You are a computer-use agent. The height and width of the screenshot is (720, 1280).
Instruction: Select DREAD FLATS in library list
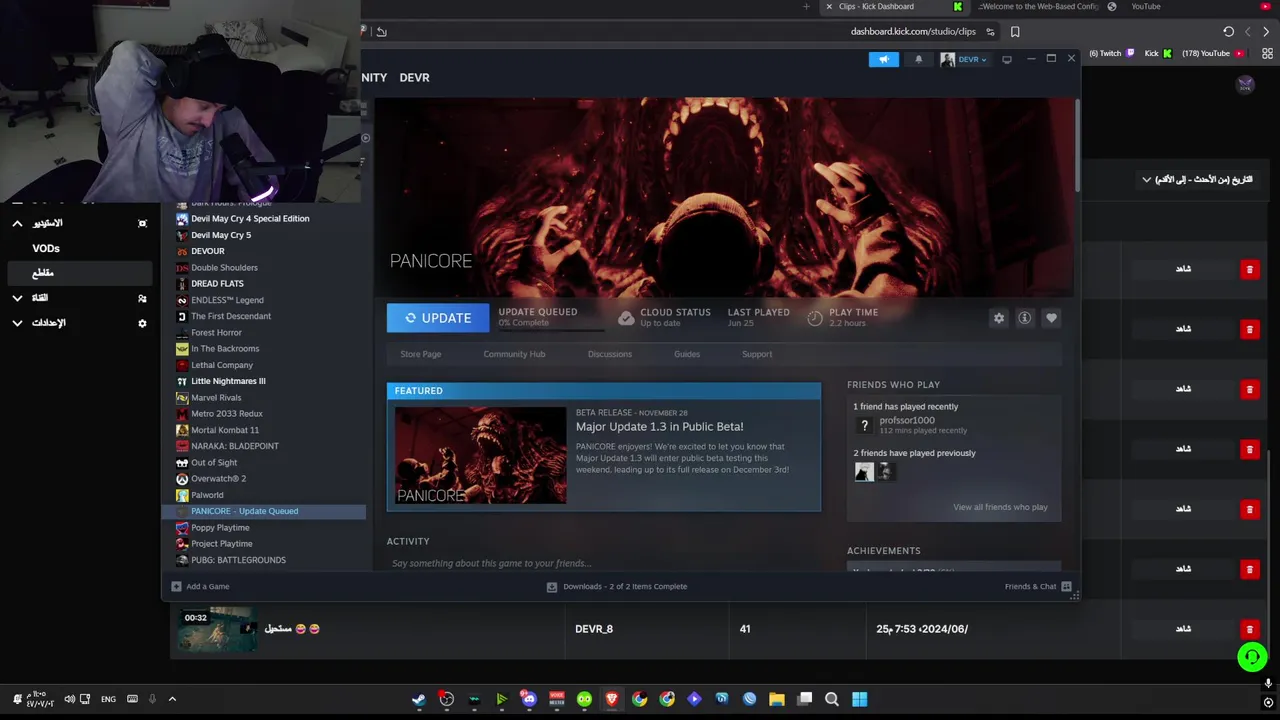[217, 283]
